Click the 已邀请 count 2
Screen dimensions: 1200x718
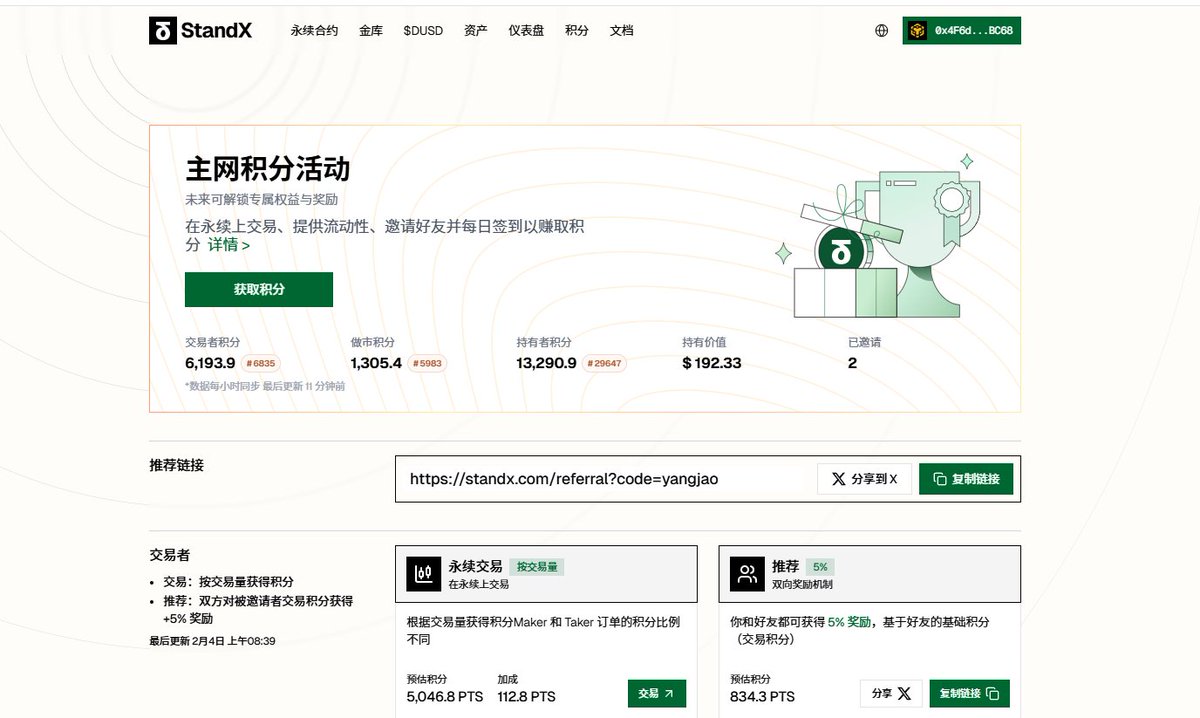pos(852,363)
